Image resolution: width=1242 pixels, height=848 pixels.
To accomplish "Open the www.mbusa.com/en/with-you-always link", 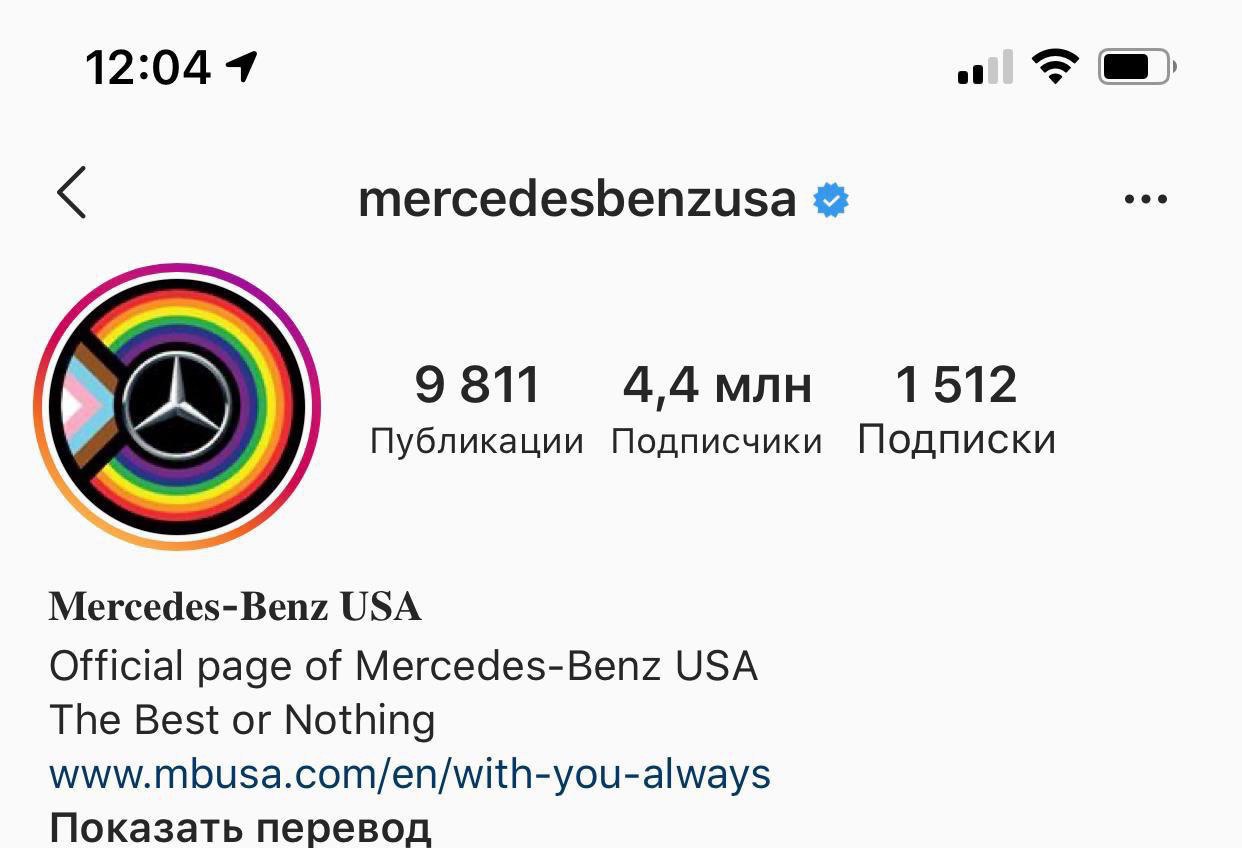I will pos(410,774).
